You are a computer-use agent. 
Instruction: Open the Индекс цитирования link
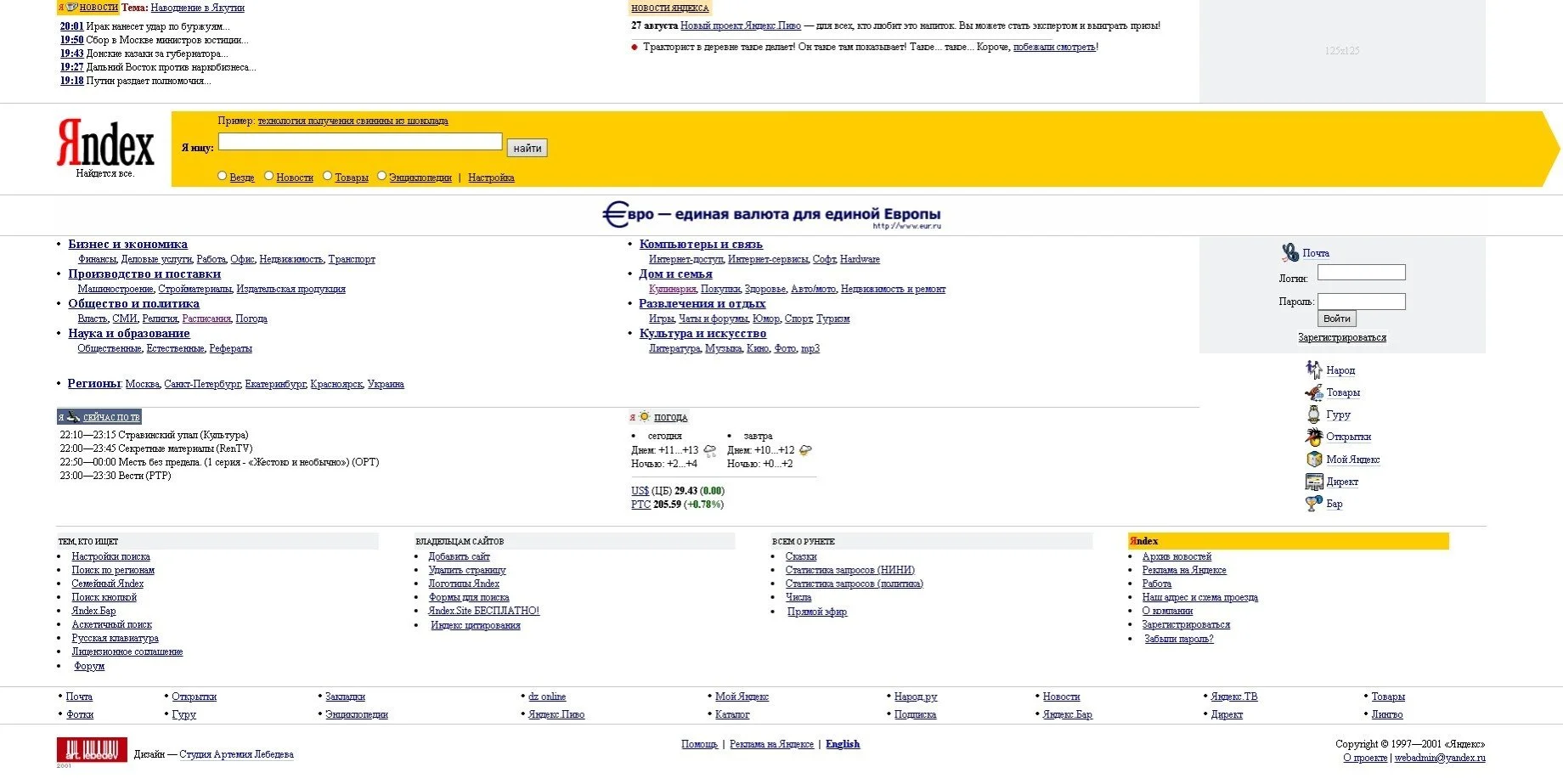pyautogui.click(x=475, y=625)
